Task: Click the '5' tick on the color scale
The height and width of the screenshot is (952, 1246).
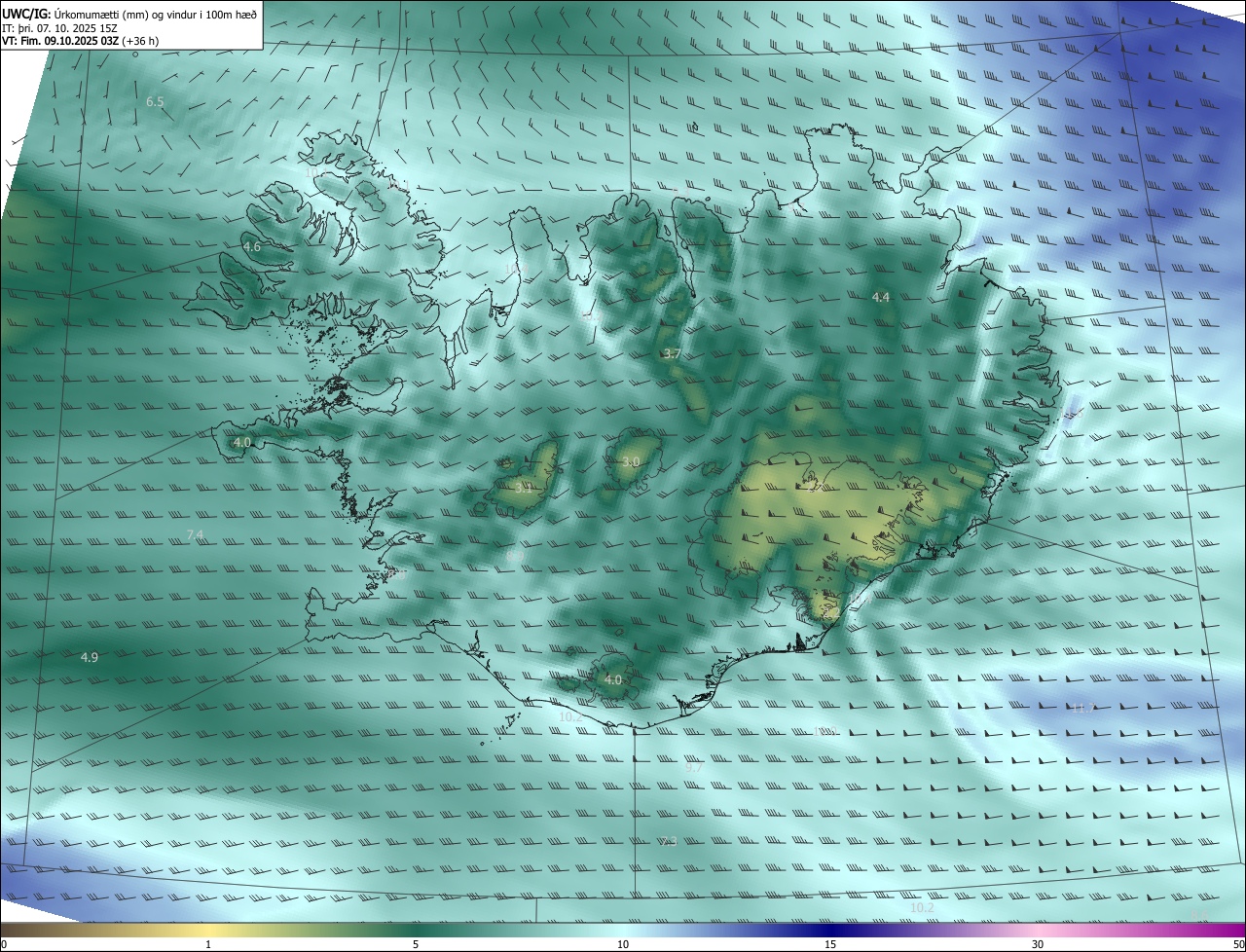Action: (x=416, y=944)
